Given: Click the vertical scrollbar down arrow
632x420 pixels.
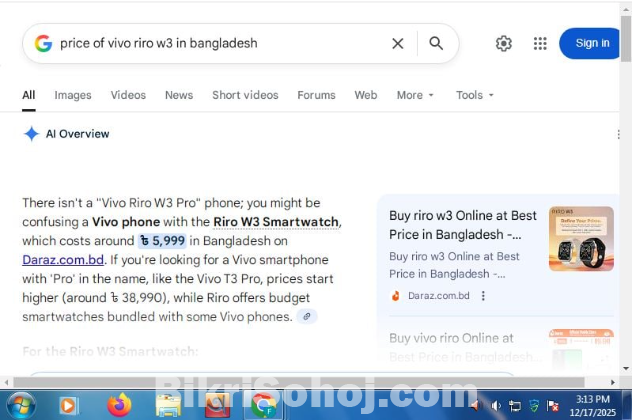Looking at the screenshot, I should point(624,366).
